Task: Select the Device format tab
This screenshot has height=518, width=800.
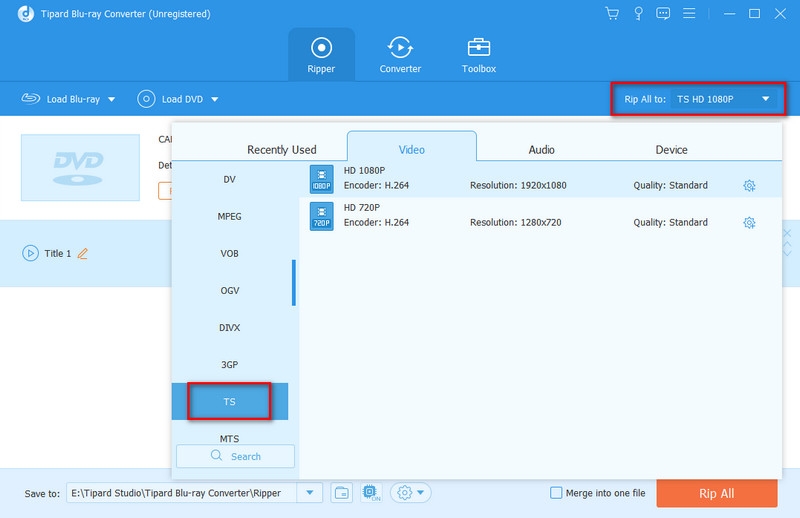Action: 671,150
